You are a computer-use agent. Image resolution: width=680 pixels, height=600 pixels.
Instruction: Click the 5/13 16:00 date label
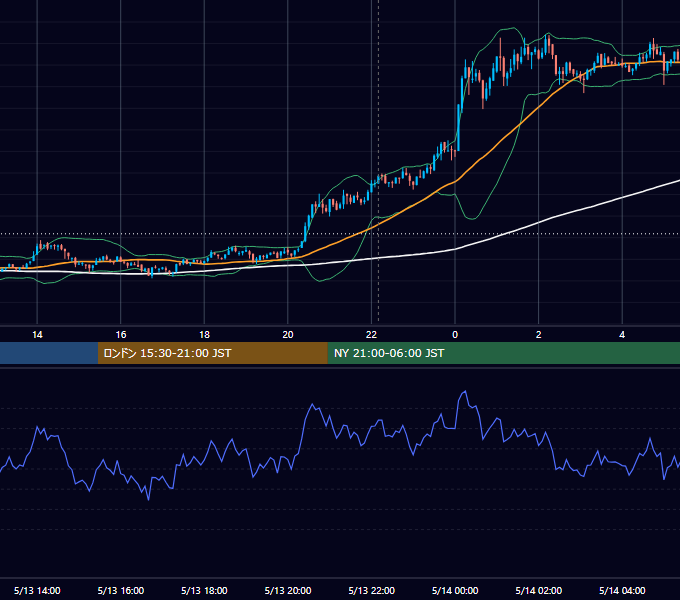click(x=121, y=590)
